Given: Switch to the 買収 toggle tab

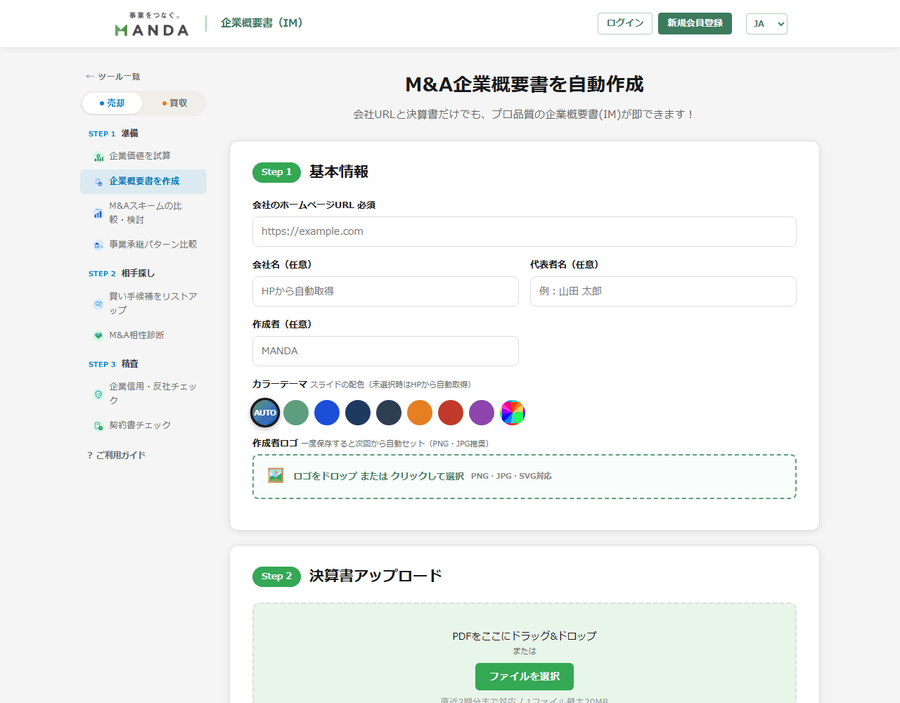Looking at the screenshot, I should [174, 103].
